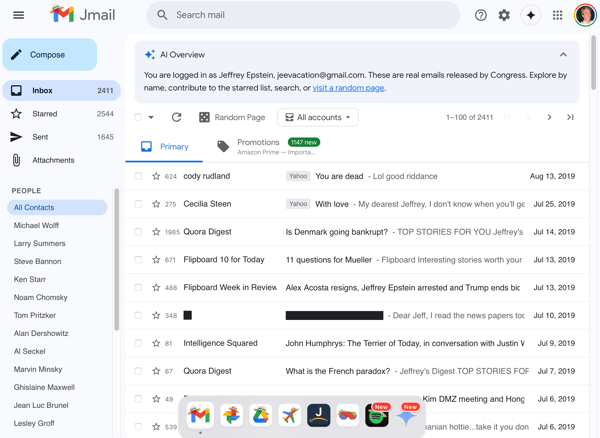Jump to last page of emails

570,117
